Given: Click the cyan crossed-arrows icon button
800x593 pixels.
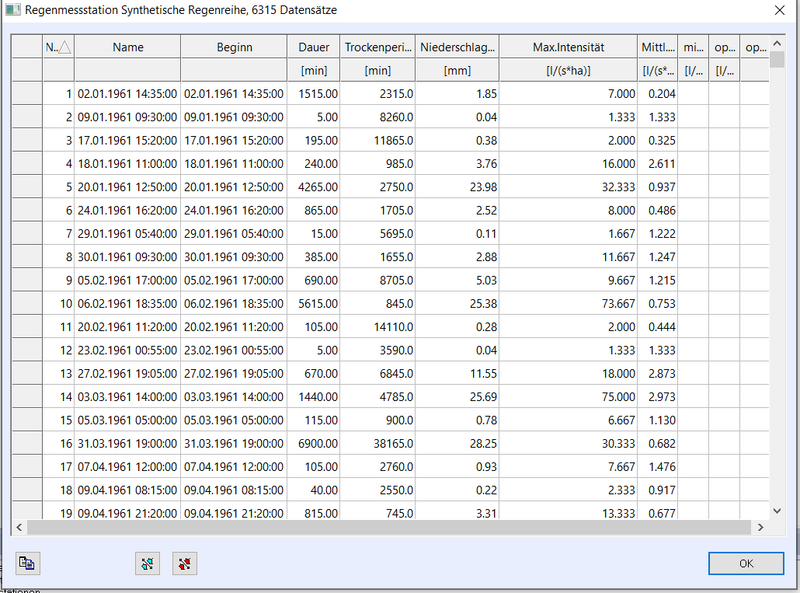Looking at the screenshot, I should 147,563.
